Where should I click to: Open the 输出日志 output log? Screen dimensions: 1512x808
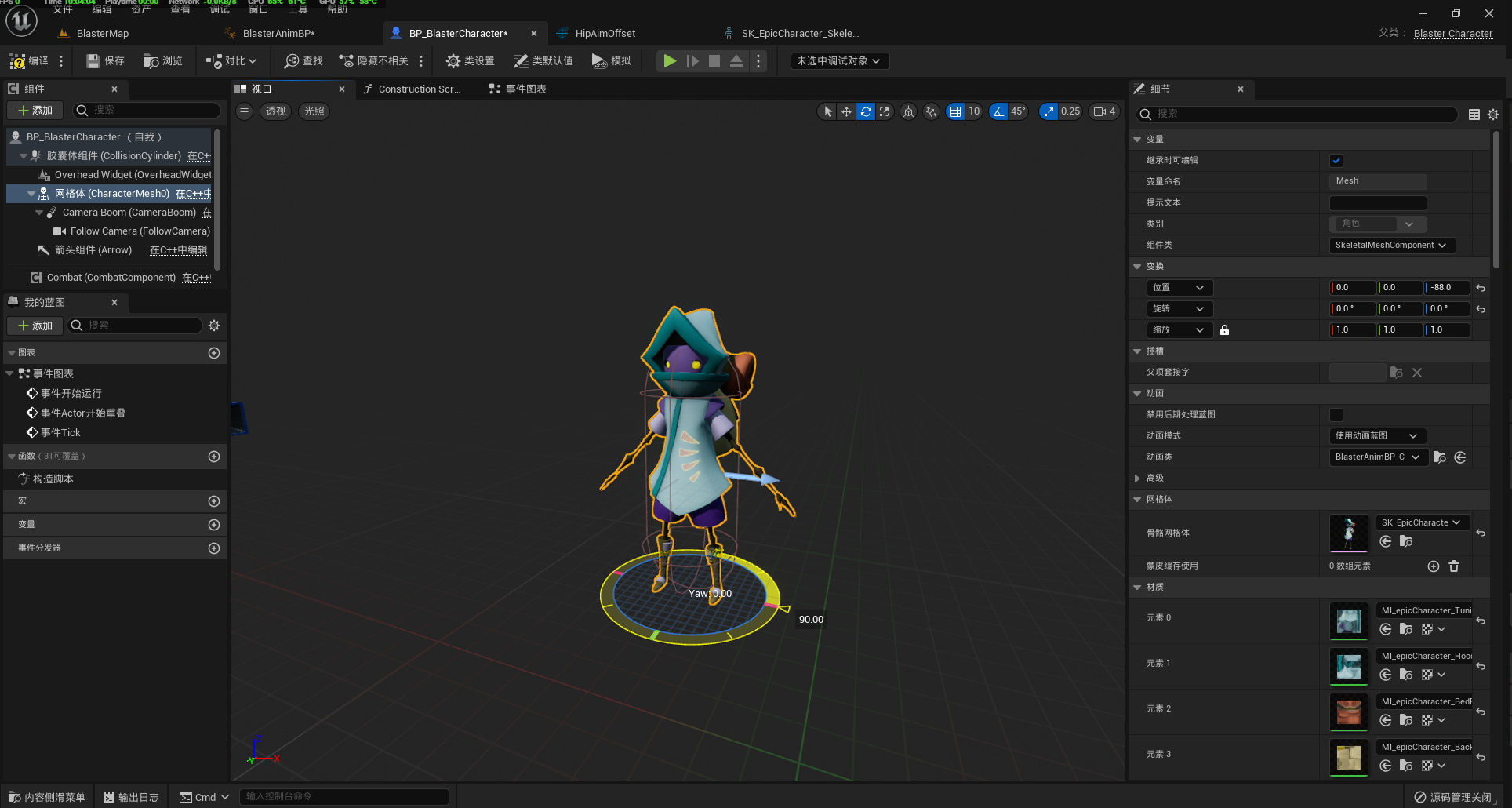[x=132, y=797]
